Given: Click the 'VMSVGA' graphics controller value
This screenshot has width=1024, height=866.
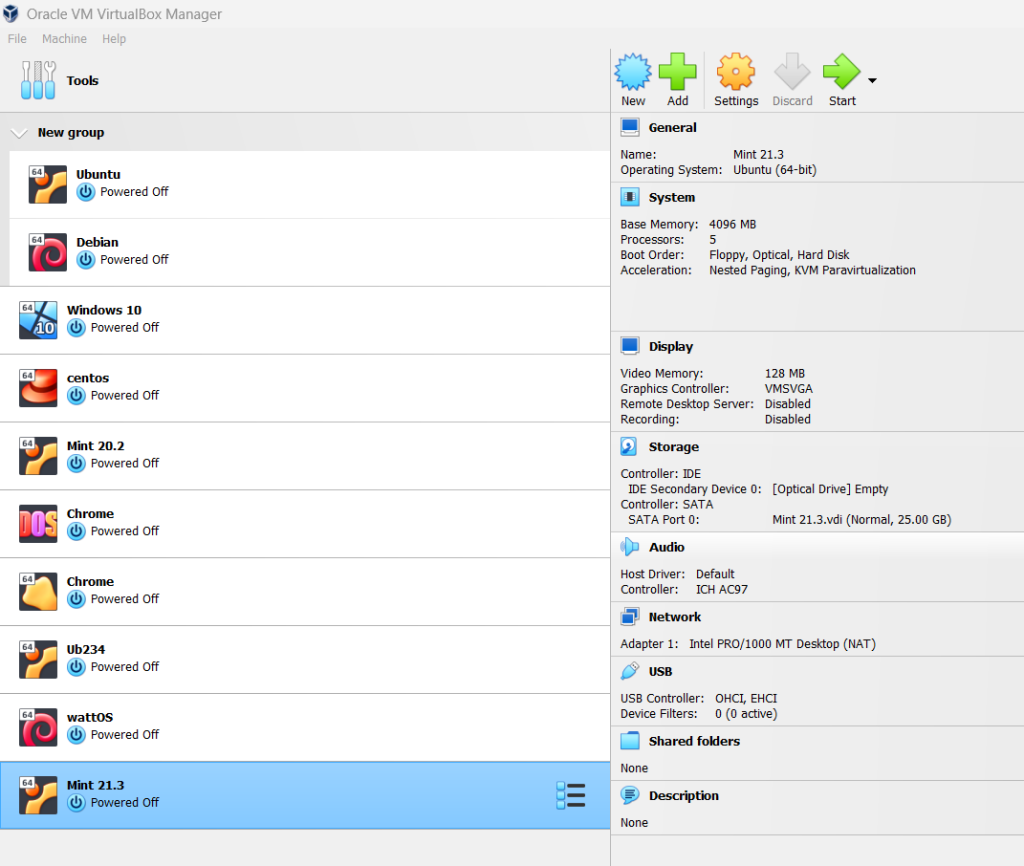Looking at the screenshot, I should coord(788,389).
